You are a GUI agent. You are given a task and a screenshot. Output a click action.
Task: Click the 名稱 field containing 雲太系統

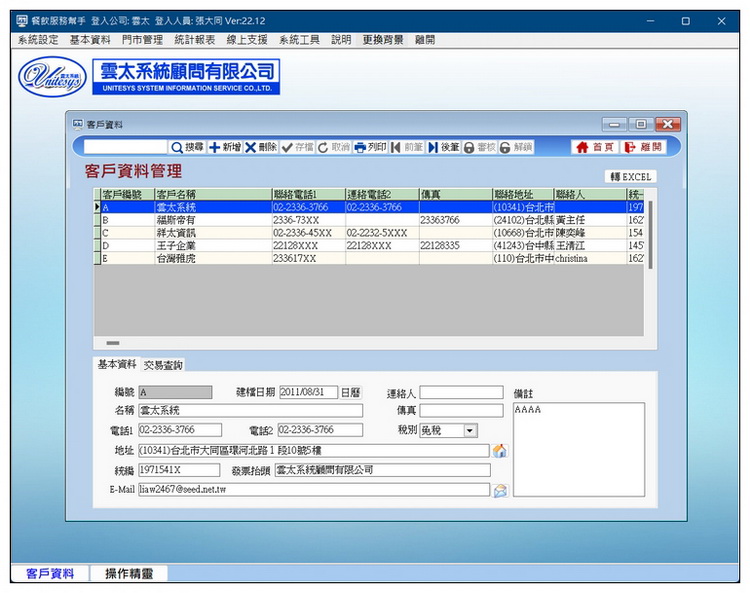(250, 410)
